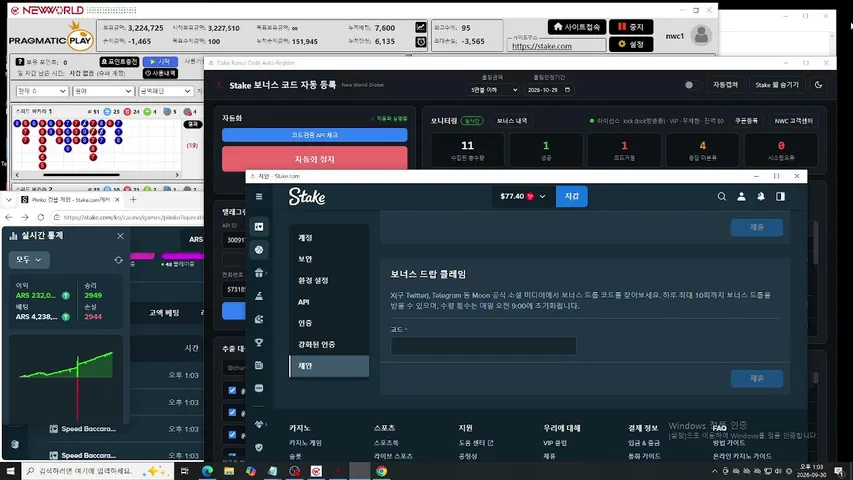This screenshot has height=480, width=853.
Task: Toggle dark mode moon icon in bonus code window
Action: pos(818,85)
